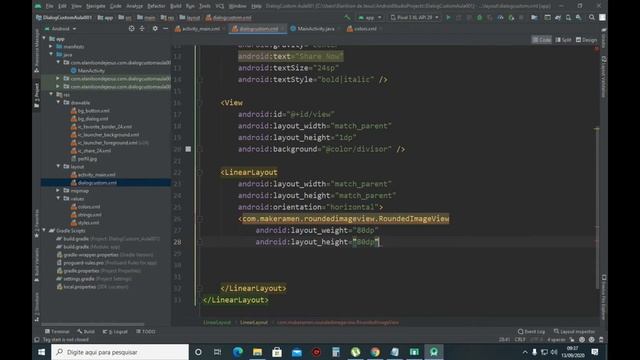Switch editor to Code view

542,40
